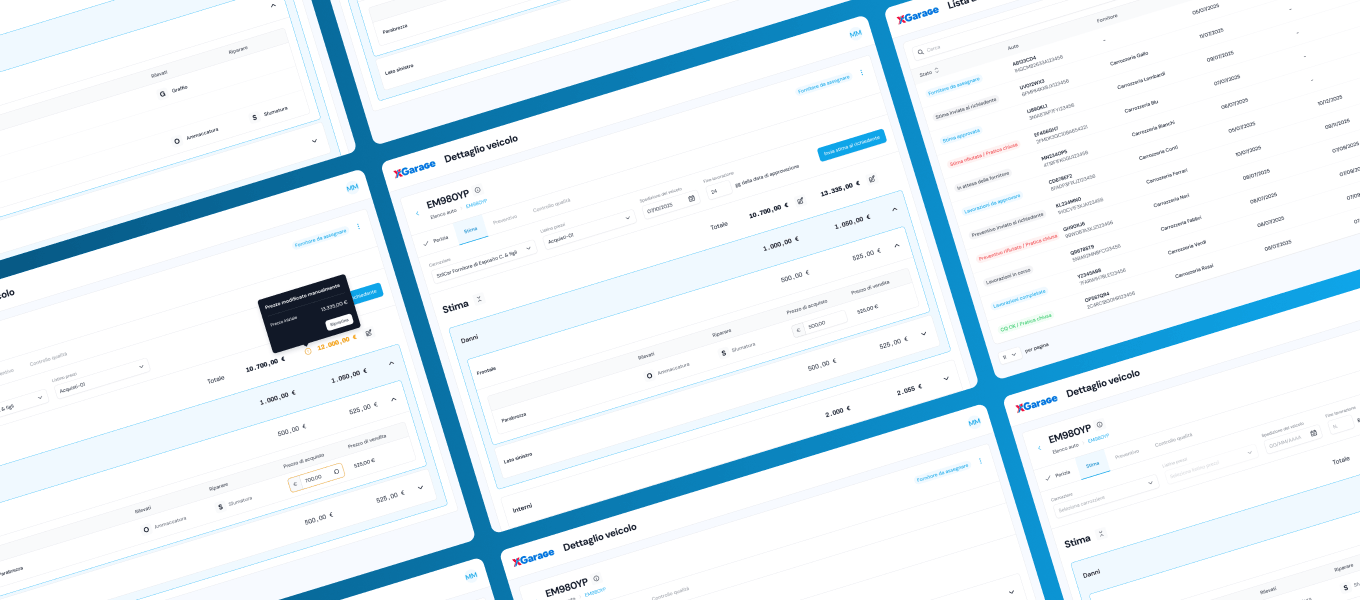Open Preventivo tab in center panel
This screenshot has width=1360, height=600.
(505, 218)
